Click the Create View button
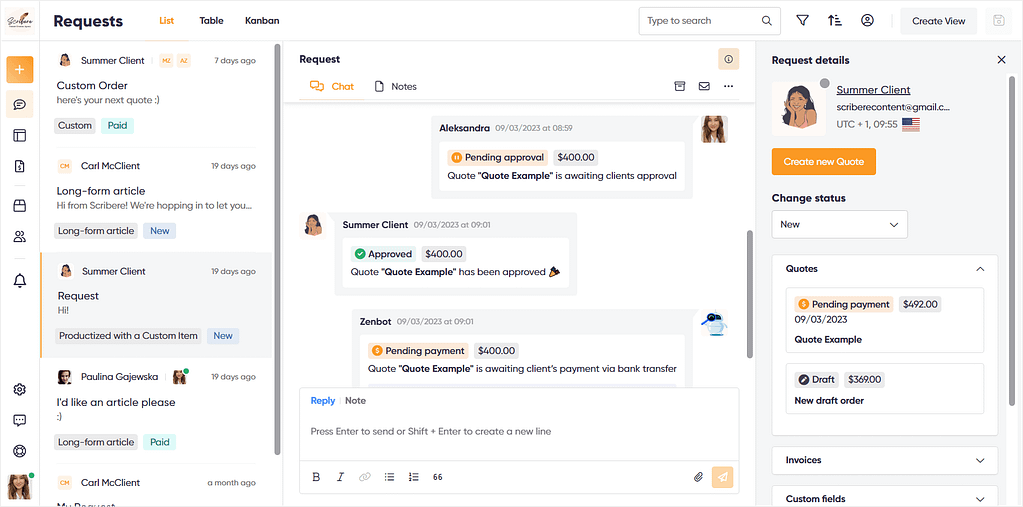Viewport: 1023px width, 507px height. pyautogui.click(x=938, y=21)
